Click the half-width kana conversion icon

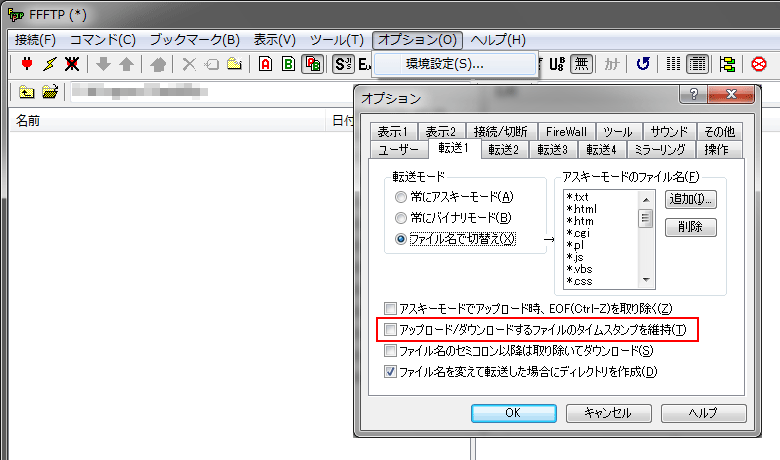point(612,64)
